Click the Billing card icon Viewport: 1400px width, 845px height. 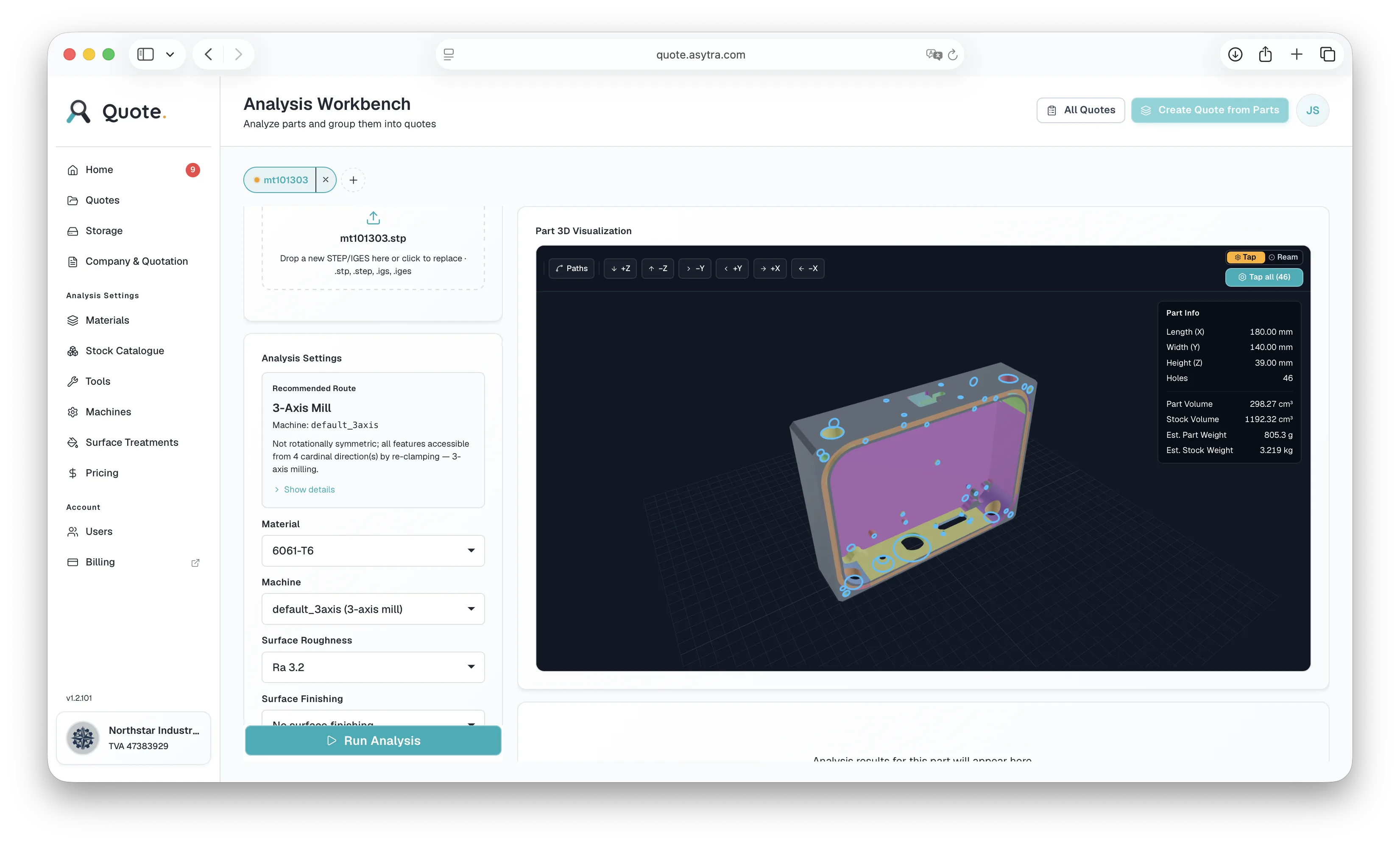(x=73, y=562)
